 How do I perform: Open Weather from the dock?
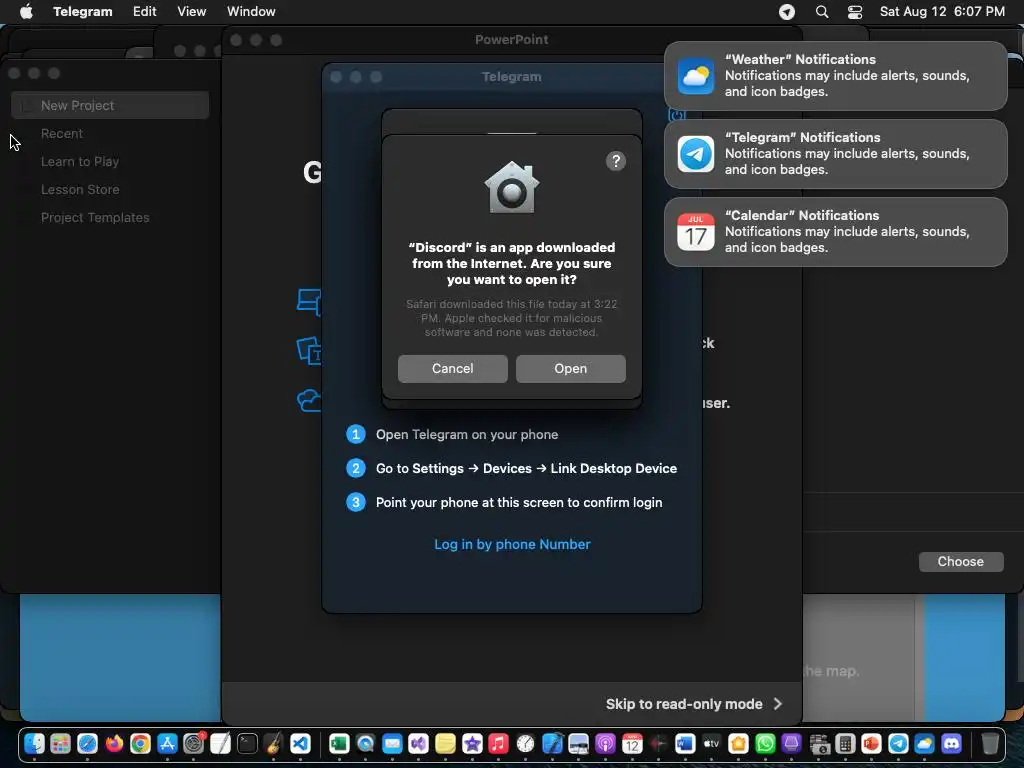tap(925, 743)
